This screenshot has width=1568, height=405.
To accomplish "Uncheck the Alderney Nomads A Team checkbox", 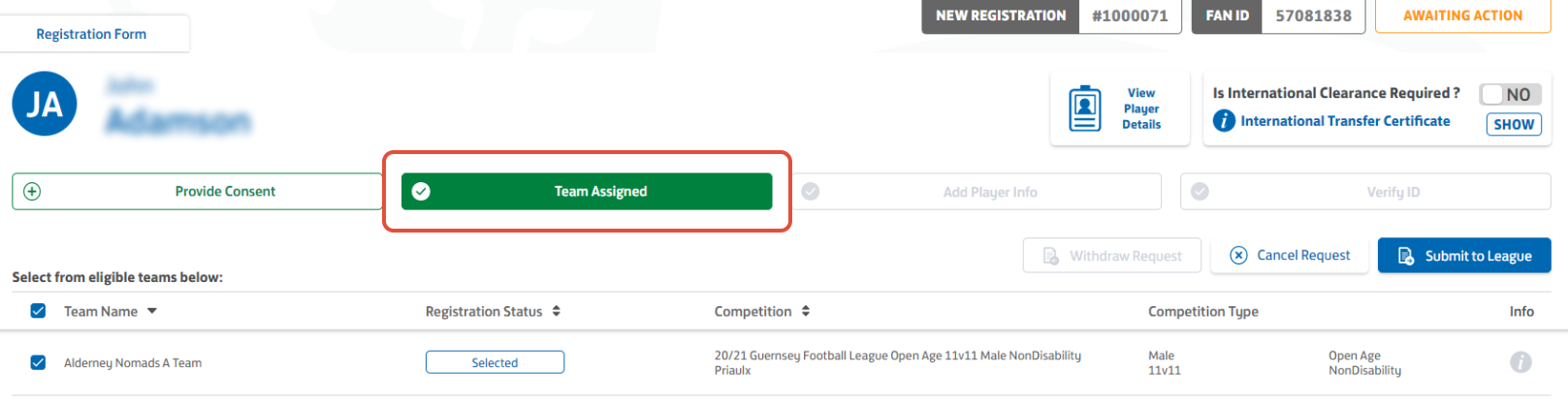I will pyautogui.click(x=38, y=362).
